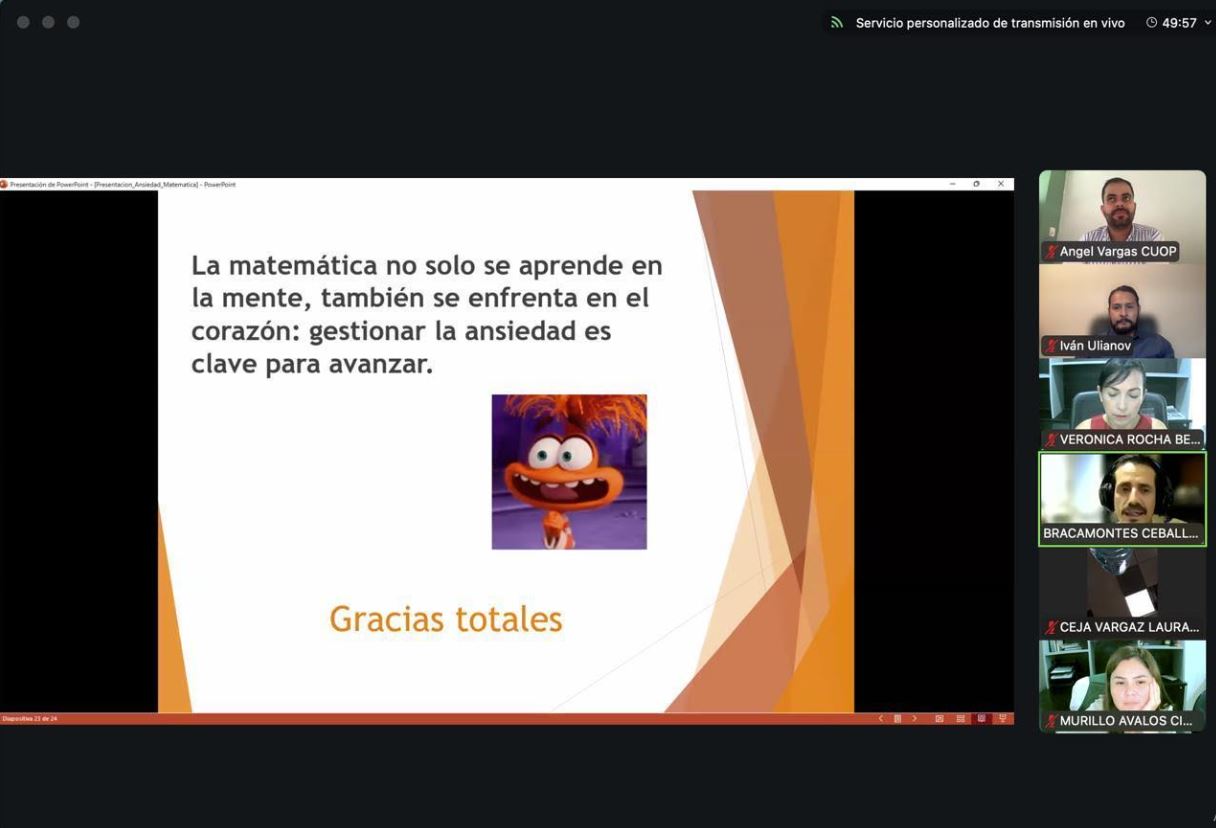
Task: Restore the PowerPoint window using the maximize button
Action: (x=976, y=184)
